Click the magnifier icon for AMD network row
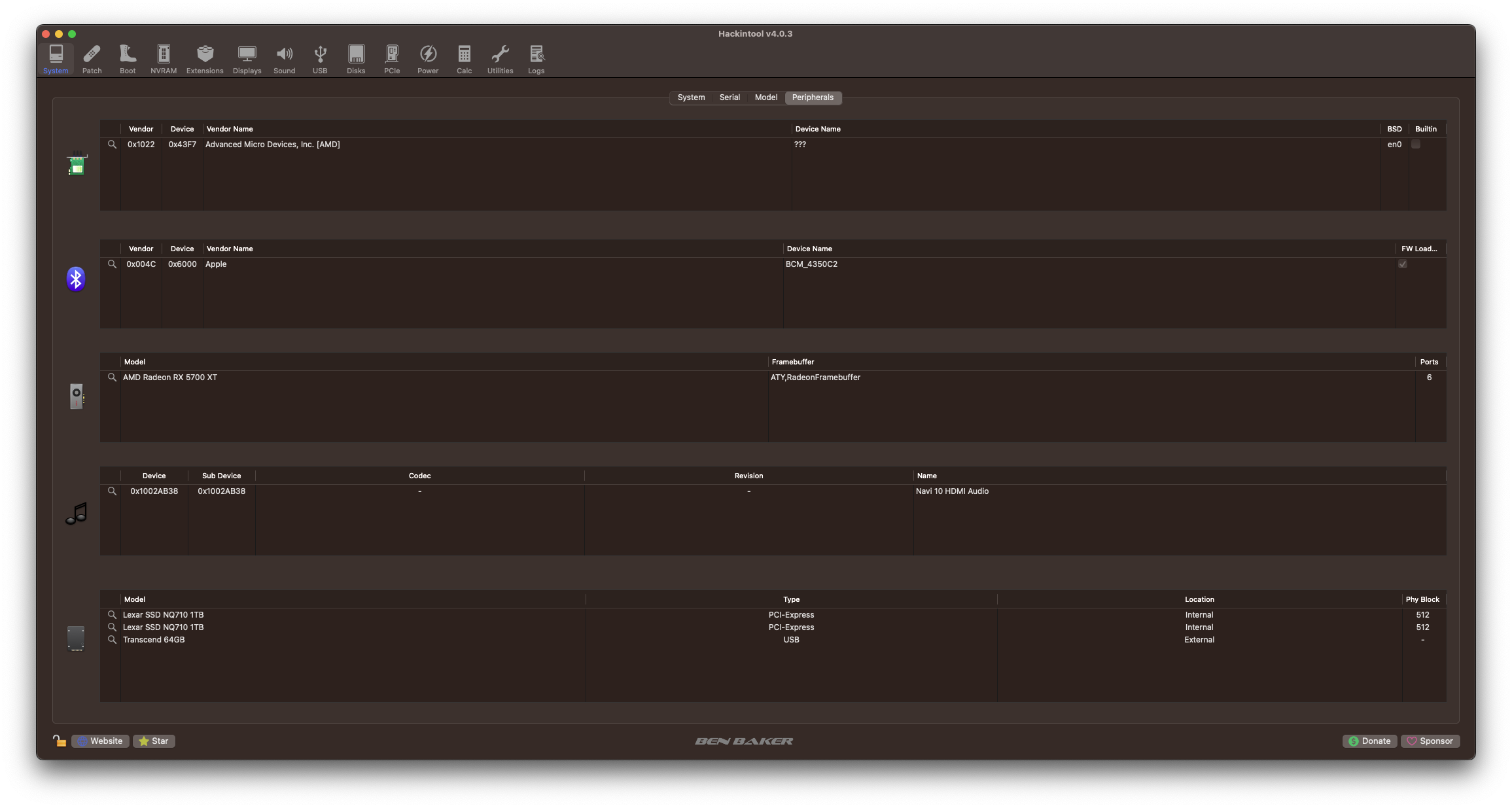 (x=112, y=145)
